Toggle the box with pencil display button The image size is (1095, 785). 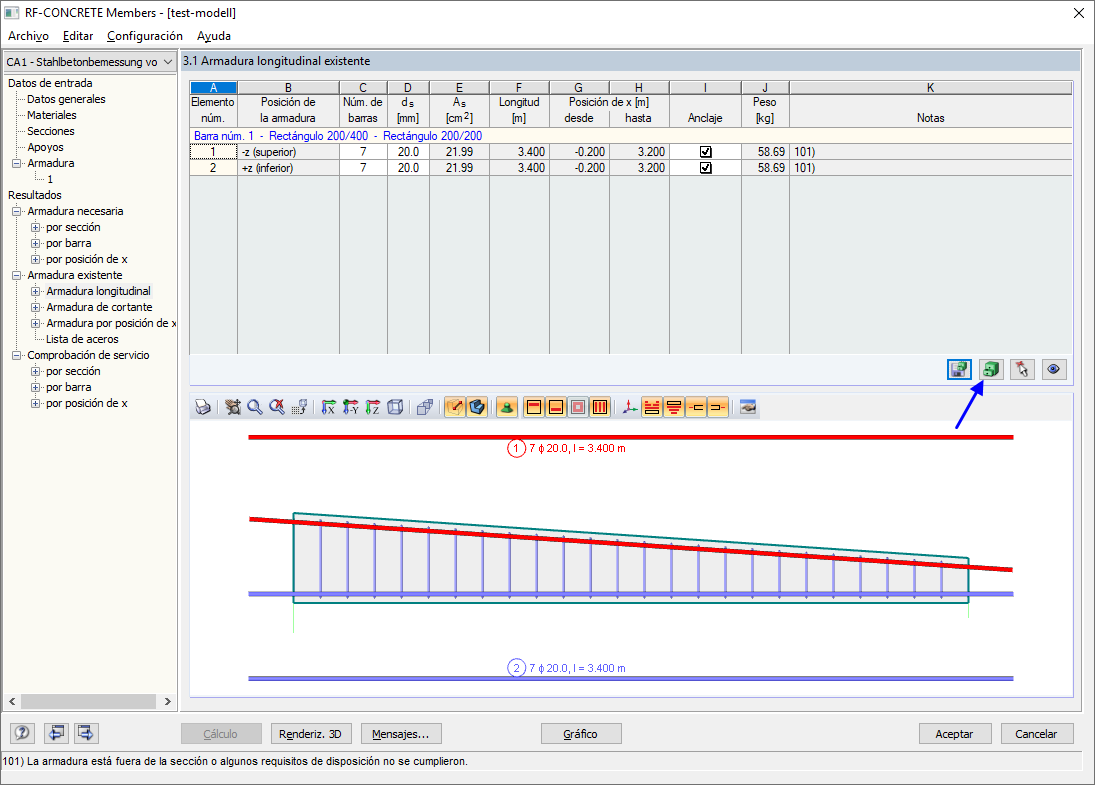coord(455,407)
